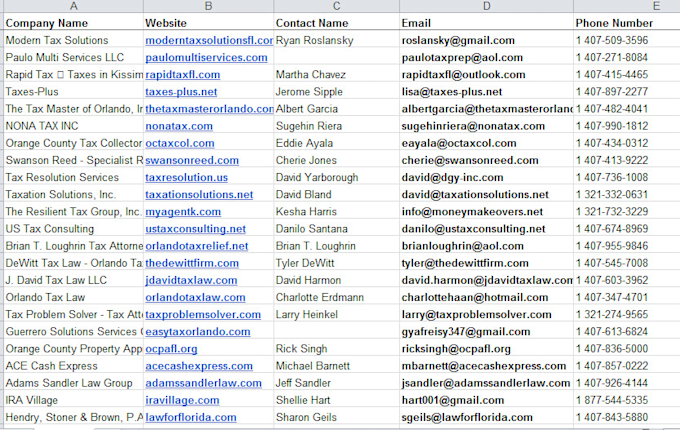This screenshot has height=430, width=680.
Task: Select the Rick Singh cell
Action: point(337,349)
